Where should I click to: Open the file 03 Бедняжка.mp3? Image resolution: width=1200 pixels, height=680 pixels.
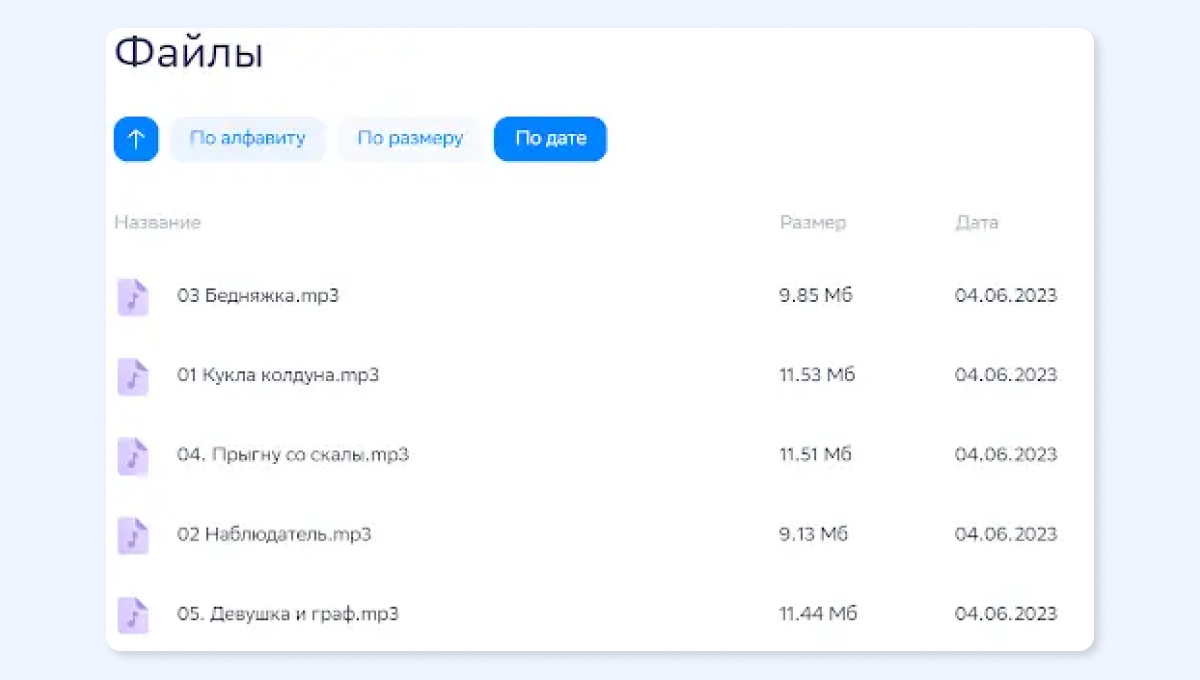coord(258,296)
